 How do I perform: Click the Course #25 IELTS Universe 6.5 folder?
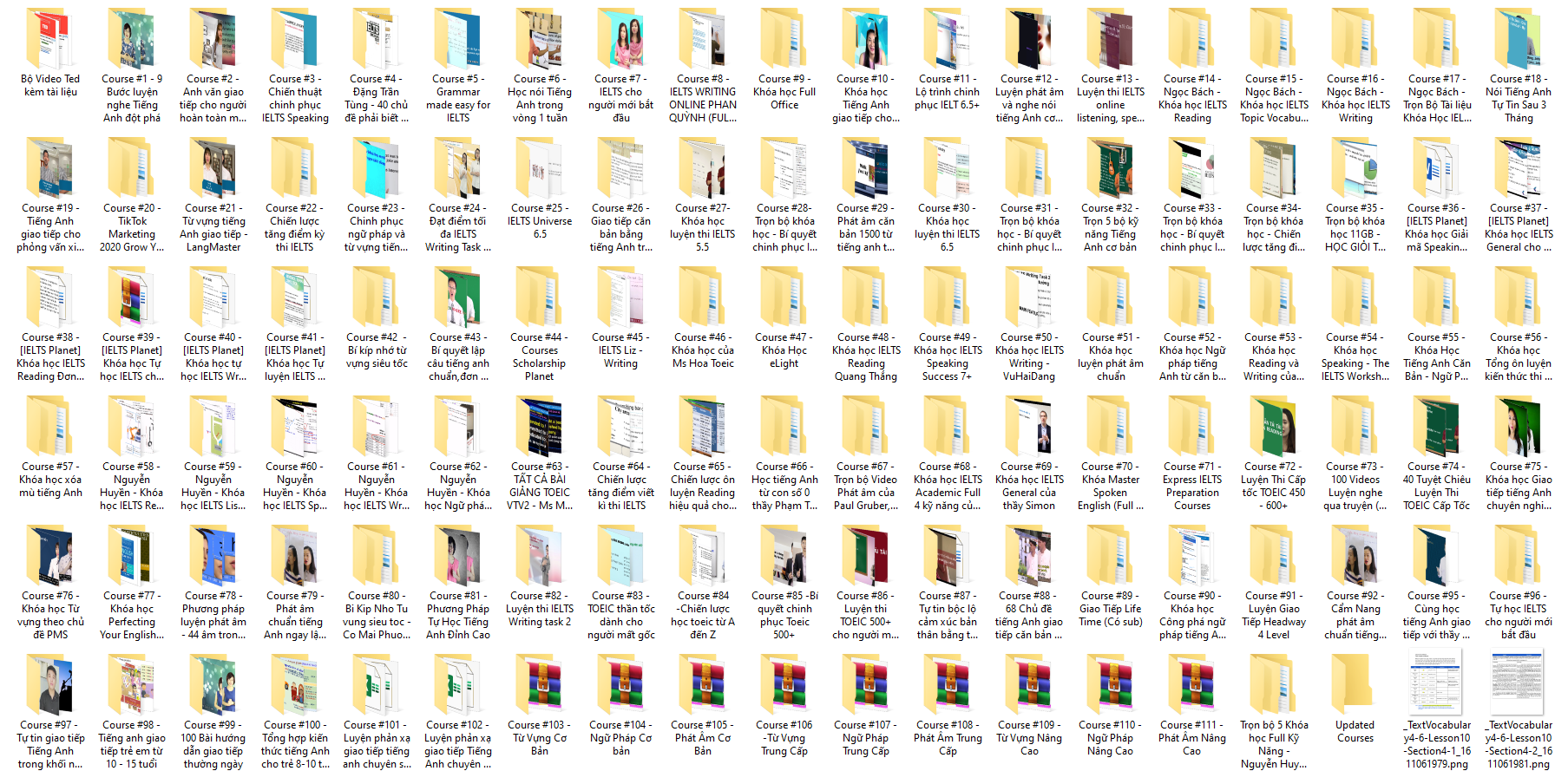(540, 170)
